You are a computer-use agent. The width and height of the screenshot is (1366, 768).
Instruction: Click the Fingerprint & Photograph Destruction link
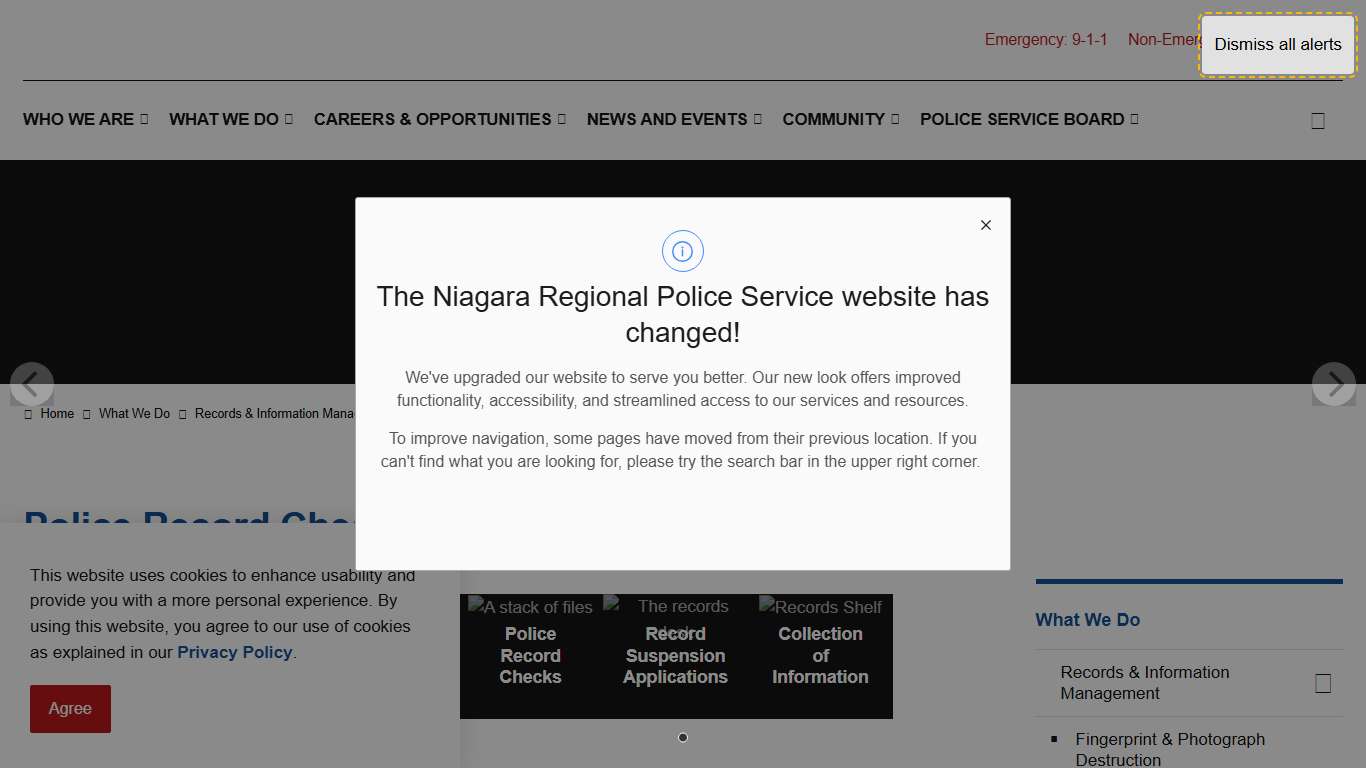[1170, 749]
